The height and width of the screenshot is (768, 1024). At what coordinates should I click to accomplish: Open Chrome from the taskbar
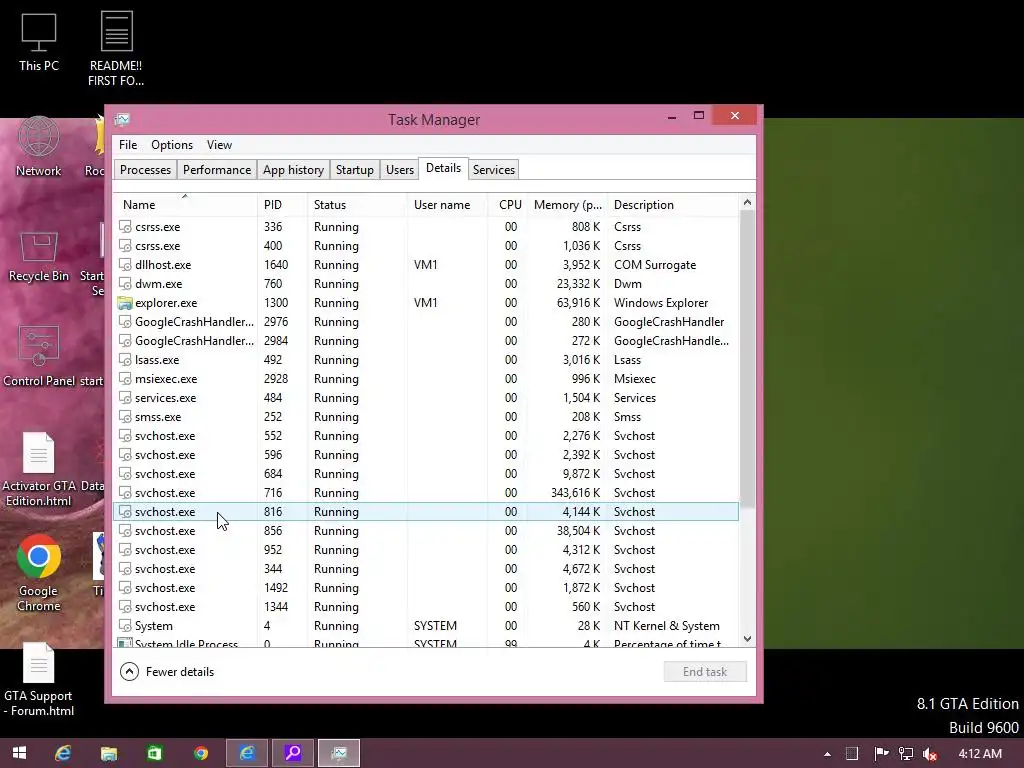(x=201, y=753)
